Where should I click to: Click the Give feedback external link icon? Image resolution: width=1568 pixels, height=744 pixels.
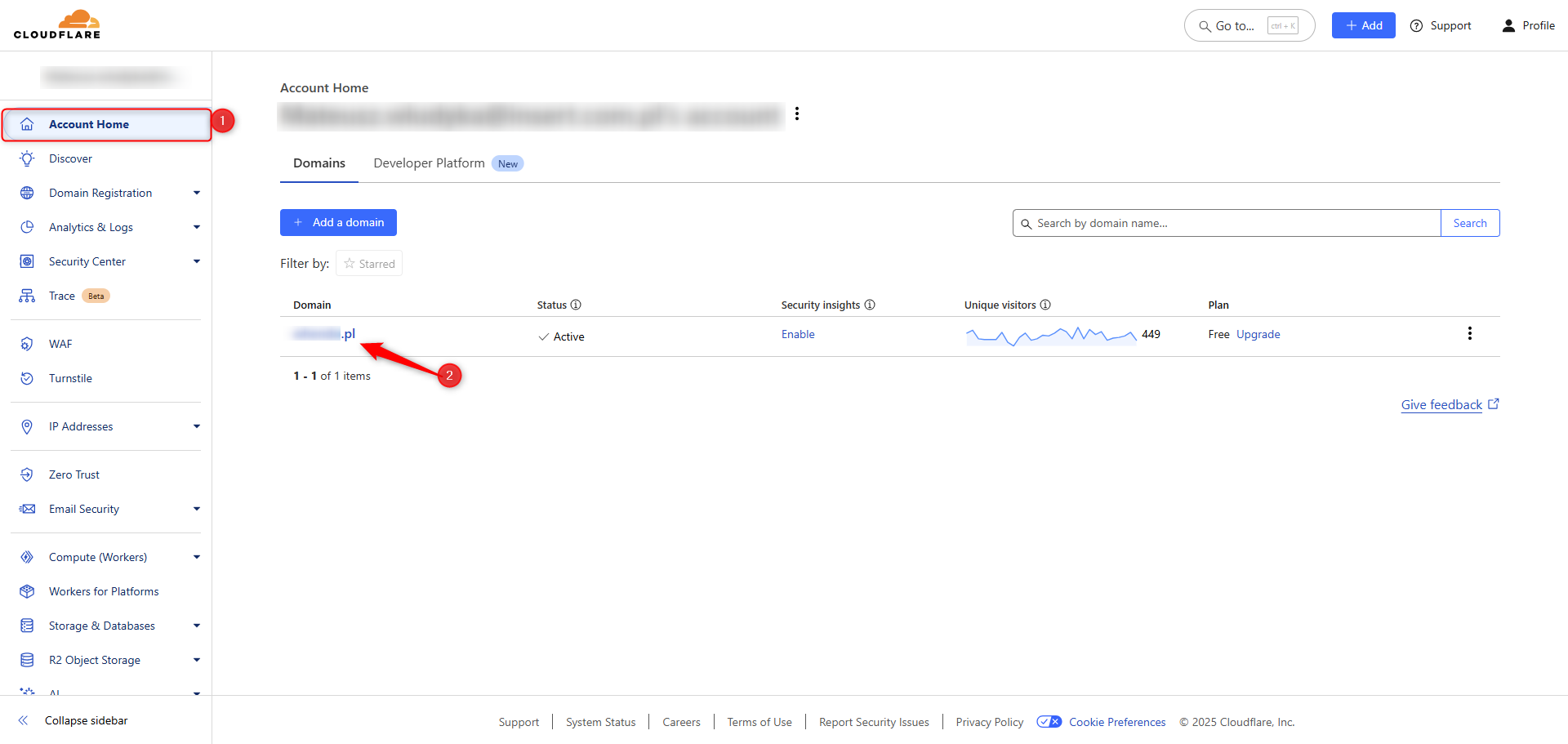[1494, 403]
